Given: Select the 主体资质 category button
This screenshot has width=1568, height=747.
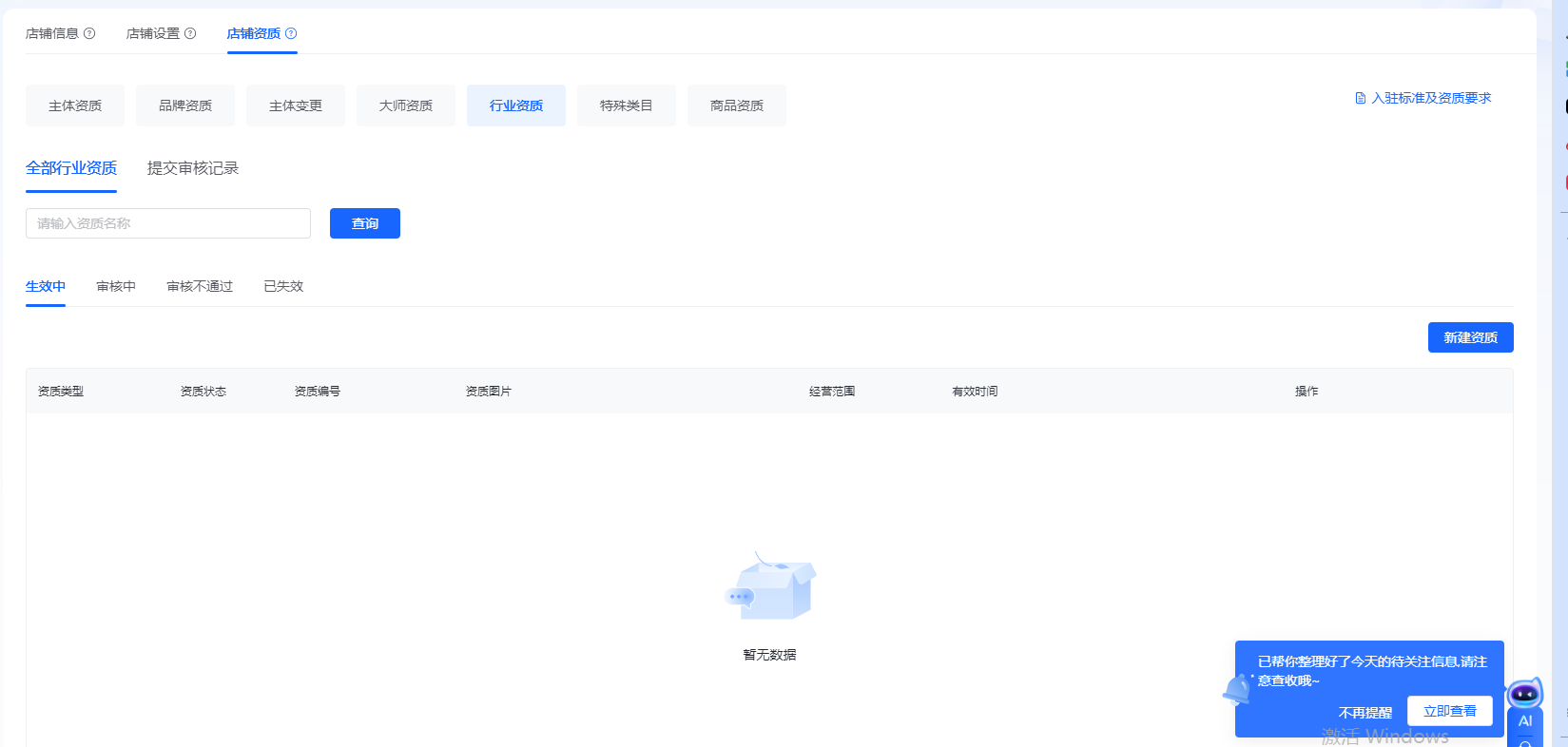Looking at the screenshot, I should click(x=75, y=105).
